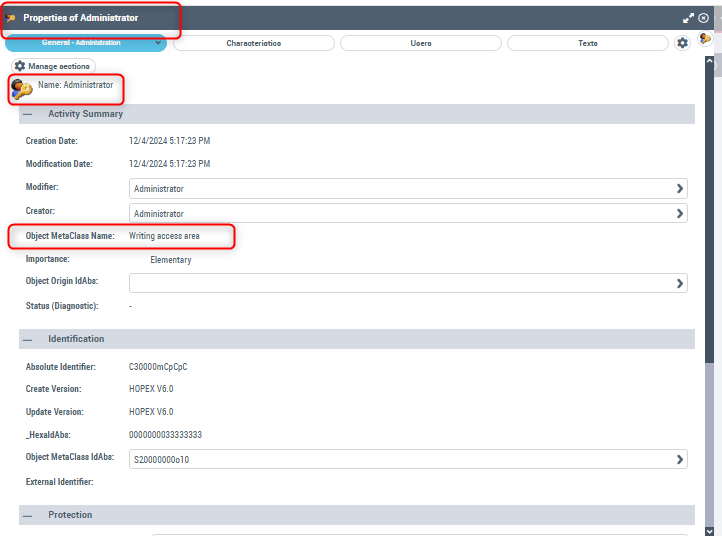Collapse the Activity Summary section
The image size is (722, 536).
(28, 114)
